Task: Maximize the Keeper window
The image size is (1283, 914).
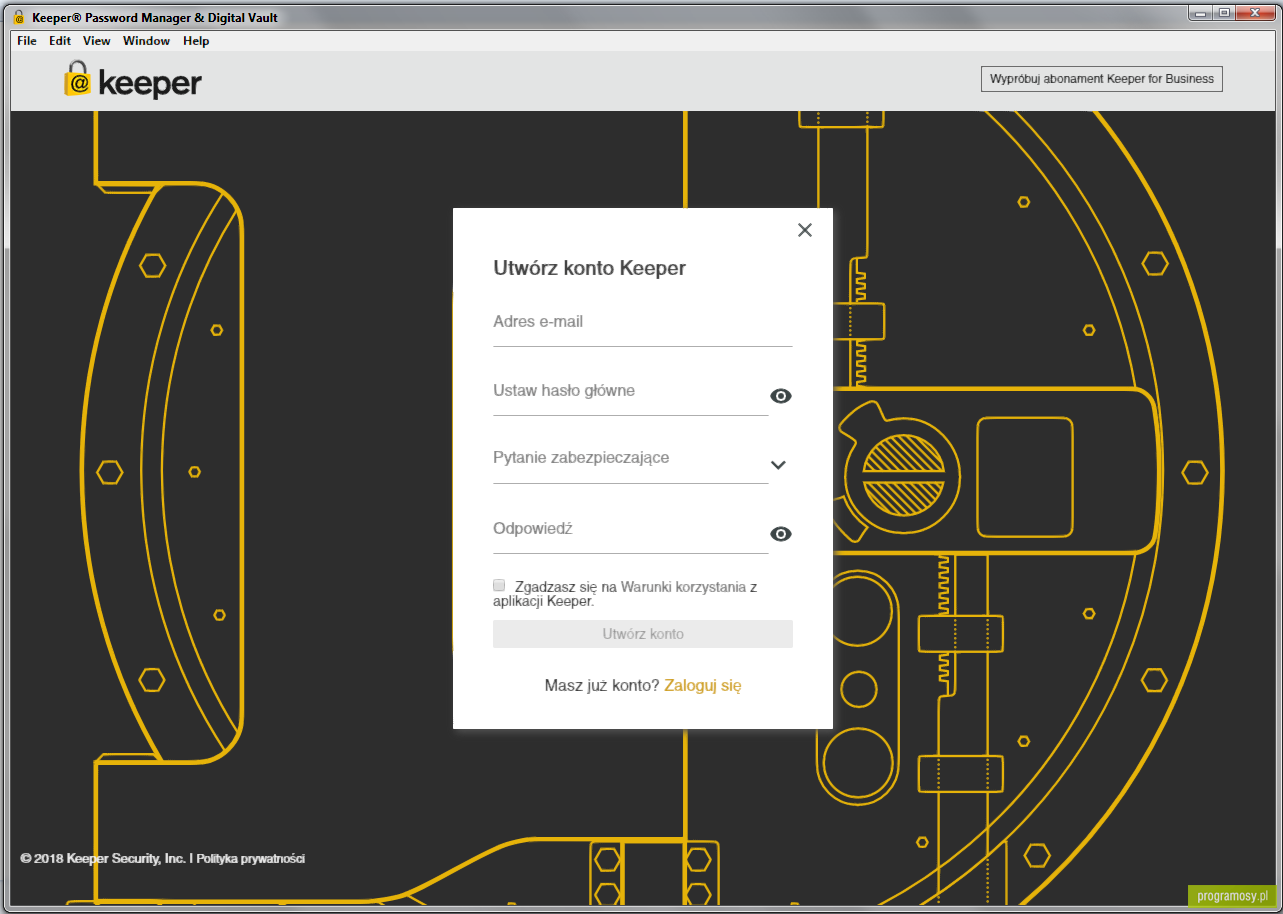Action: point(1224,12)
